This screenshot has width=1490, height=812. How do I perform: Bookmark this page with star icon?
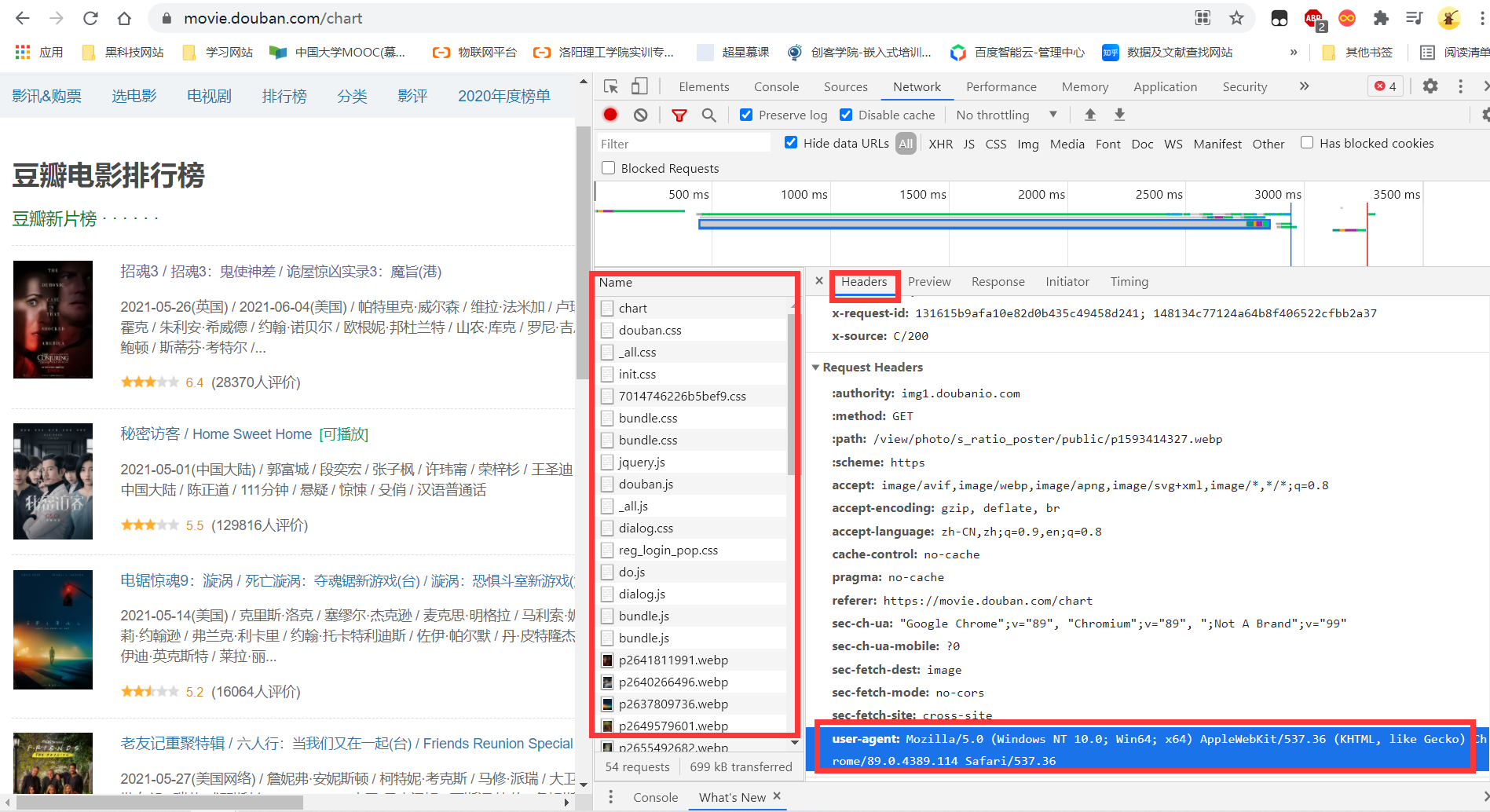click(1236, 18)
